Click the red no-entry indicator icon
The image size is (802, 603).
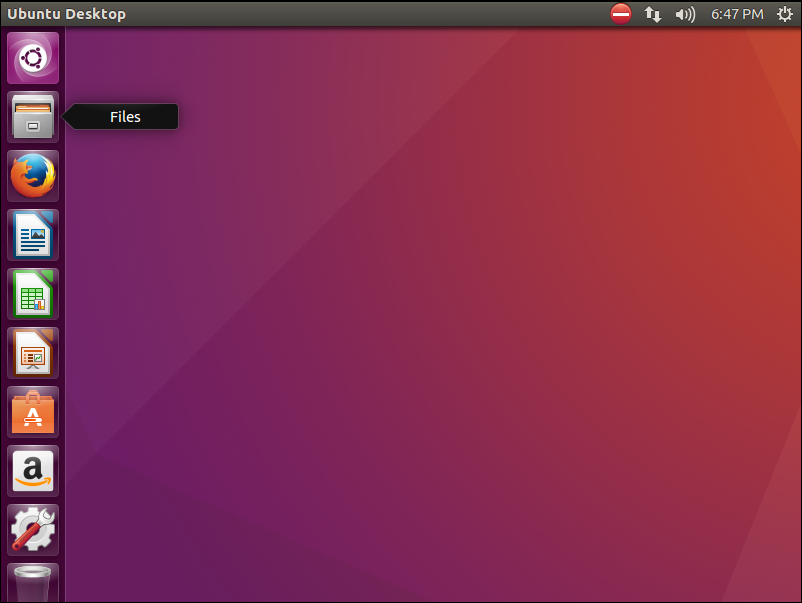click(x=621, y=14)
